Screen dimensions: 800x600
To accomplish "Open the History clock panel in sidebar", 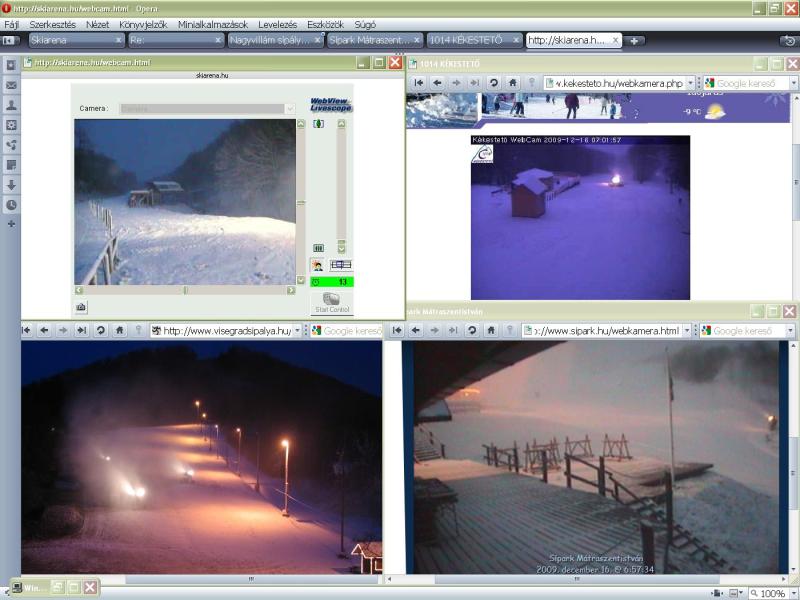I will 11,205.
